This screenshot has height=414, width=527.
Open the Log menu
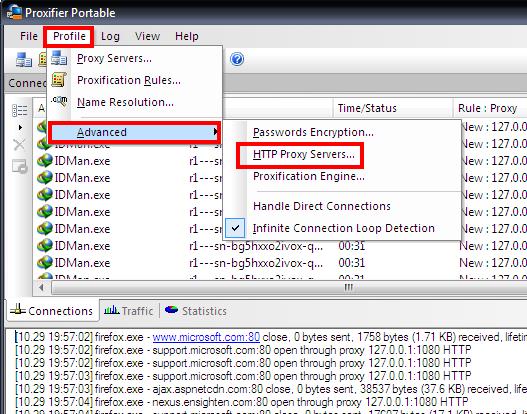(x=110, y=36)
